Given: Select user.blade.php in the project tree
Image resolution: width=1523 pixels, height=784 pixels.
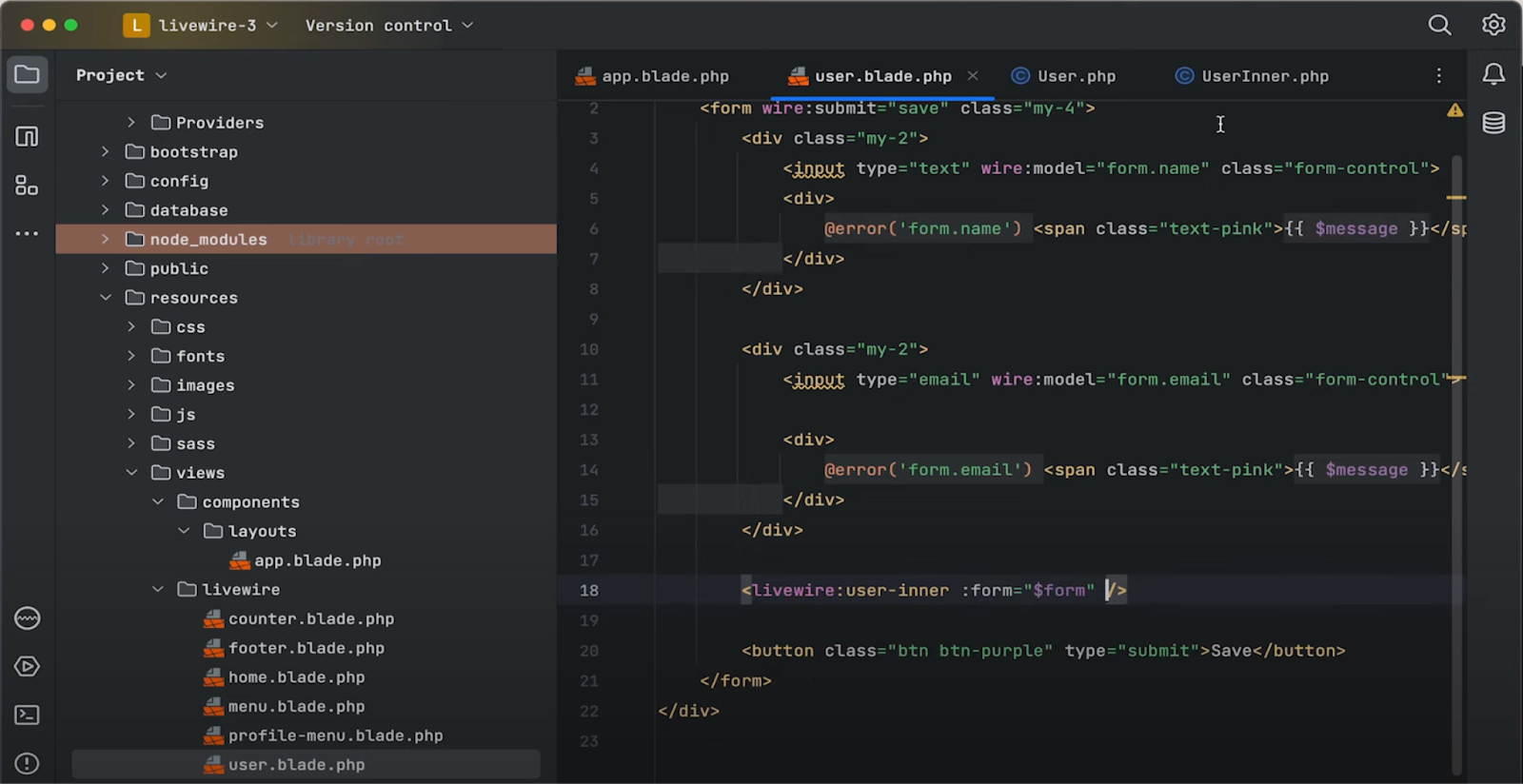Looking at the screenshot, I should (306, 764).
